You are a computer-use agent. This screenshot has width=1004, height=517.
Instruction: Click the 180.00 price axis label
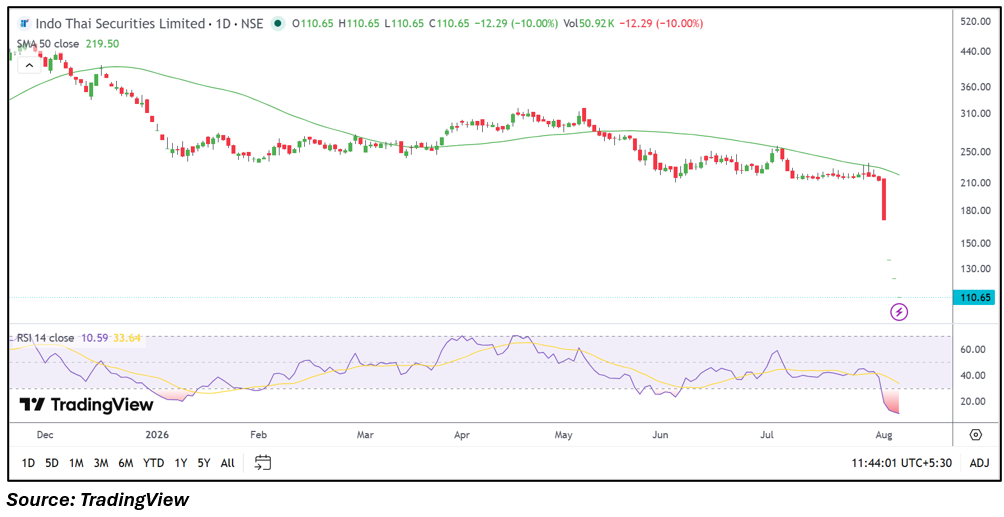976,211
